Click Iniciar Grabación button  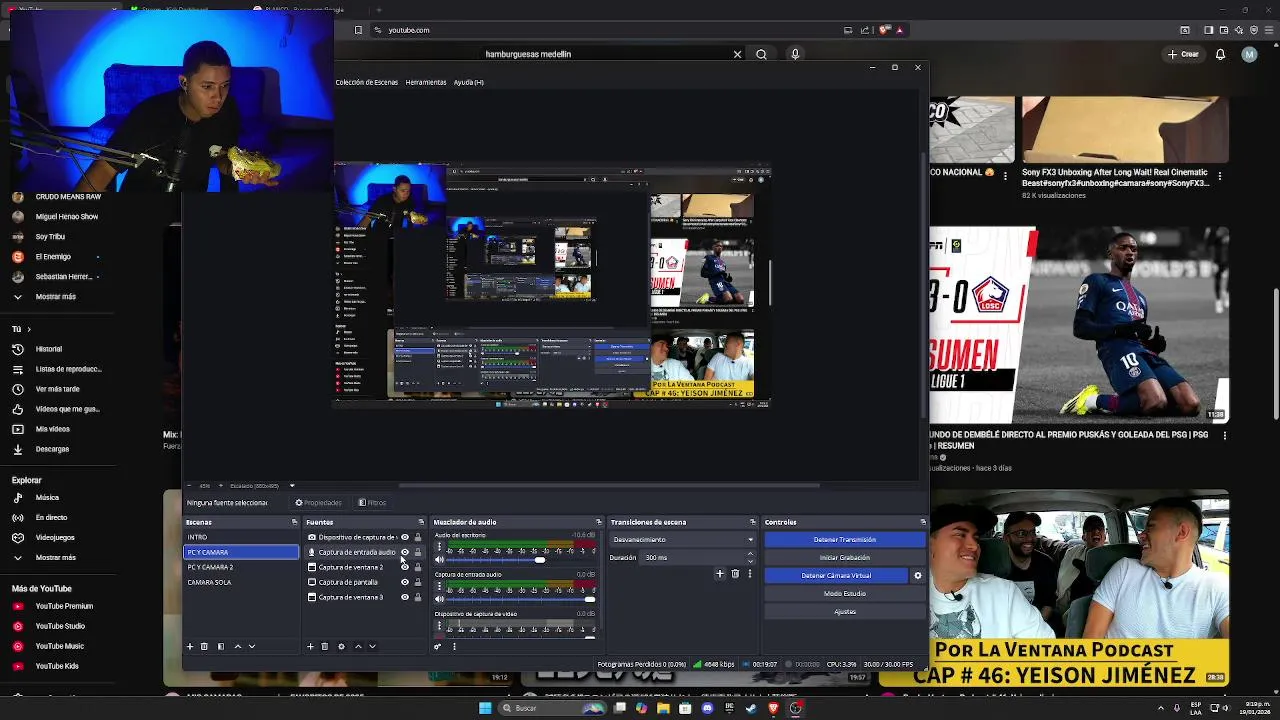(845, 557)
